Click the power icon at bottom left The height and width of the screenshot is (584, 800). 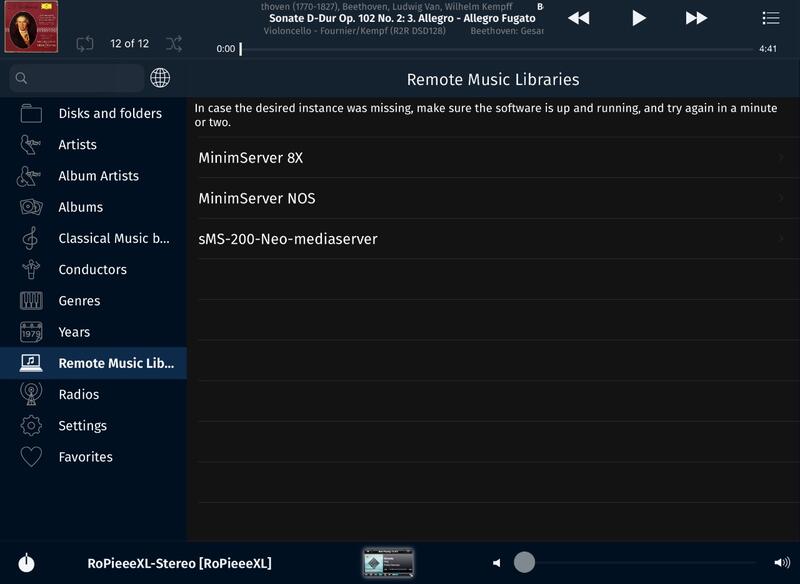[26, 563]
